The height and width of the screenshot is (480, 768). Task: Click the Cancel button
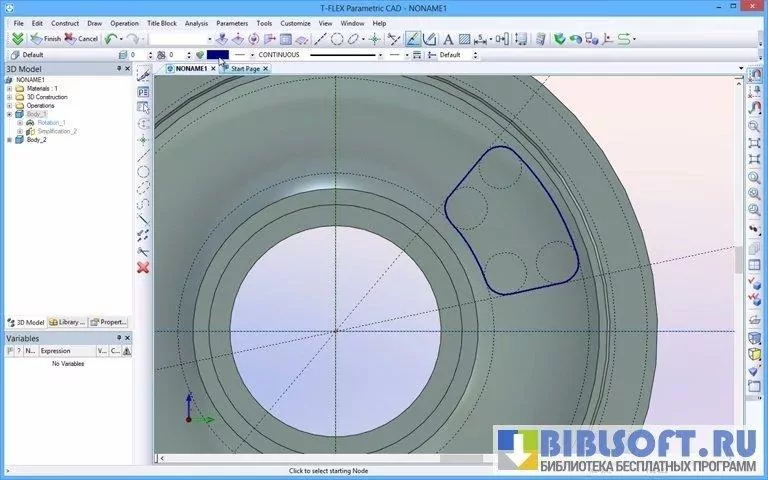pyautogui.click(x=82, y=39)
